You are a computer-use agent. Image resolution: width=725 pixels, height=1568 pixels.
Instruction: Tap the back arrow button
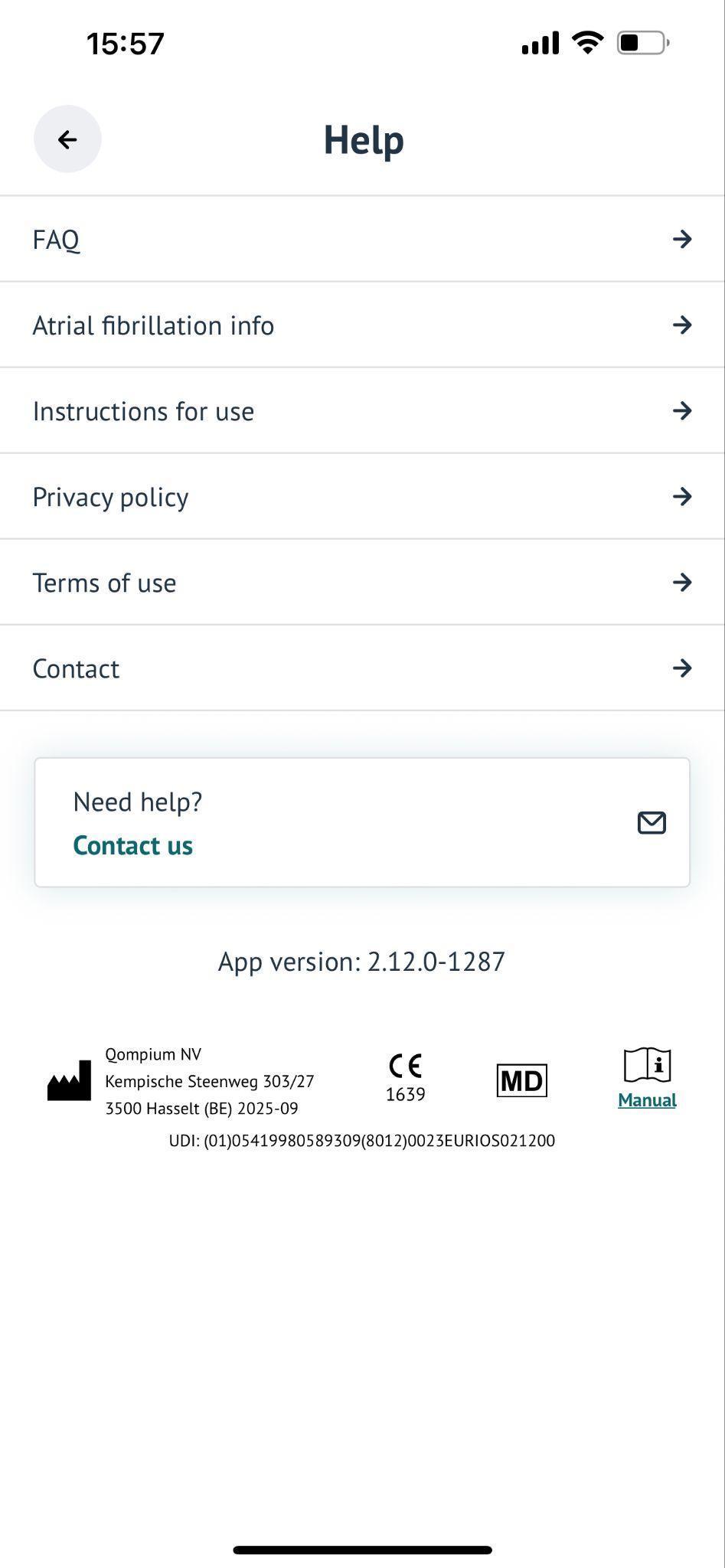pyautogui.click(x=67, y=139)
